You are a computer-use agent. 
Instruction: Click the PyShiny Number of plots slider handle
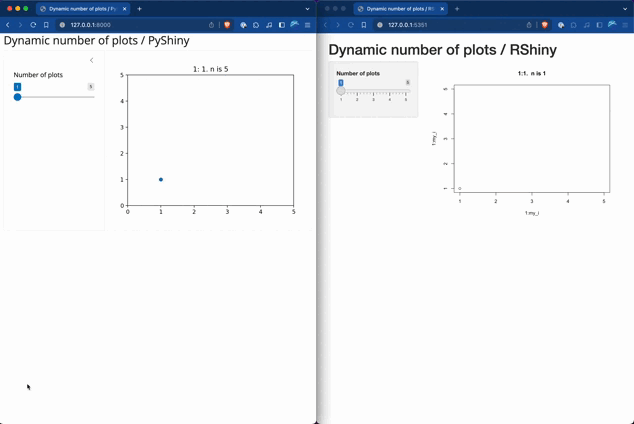pos(17,97)
